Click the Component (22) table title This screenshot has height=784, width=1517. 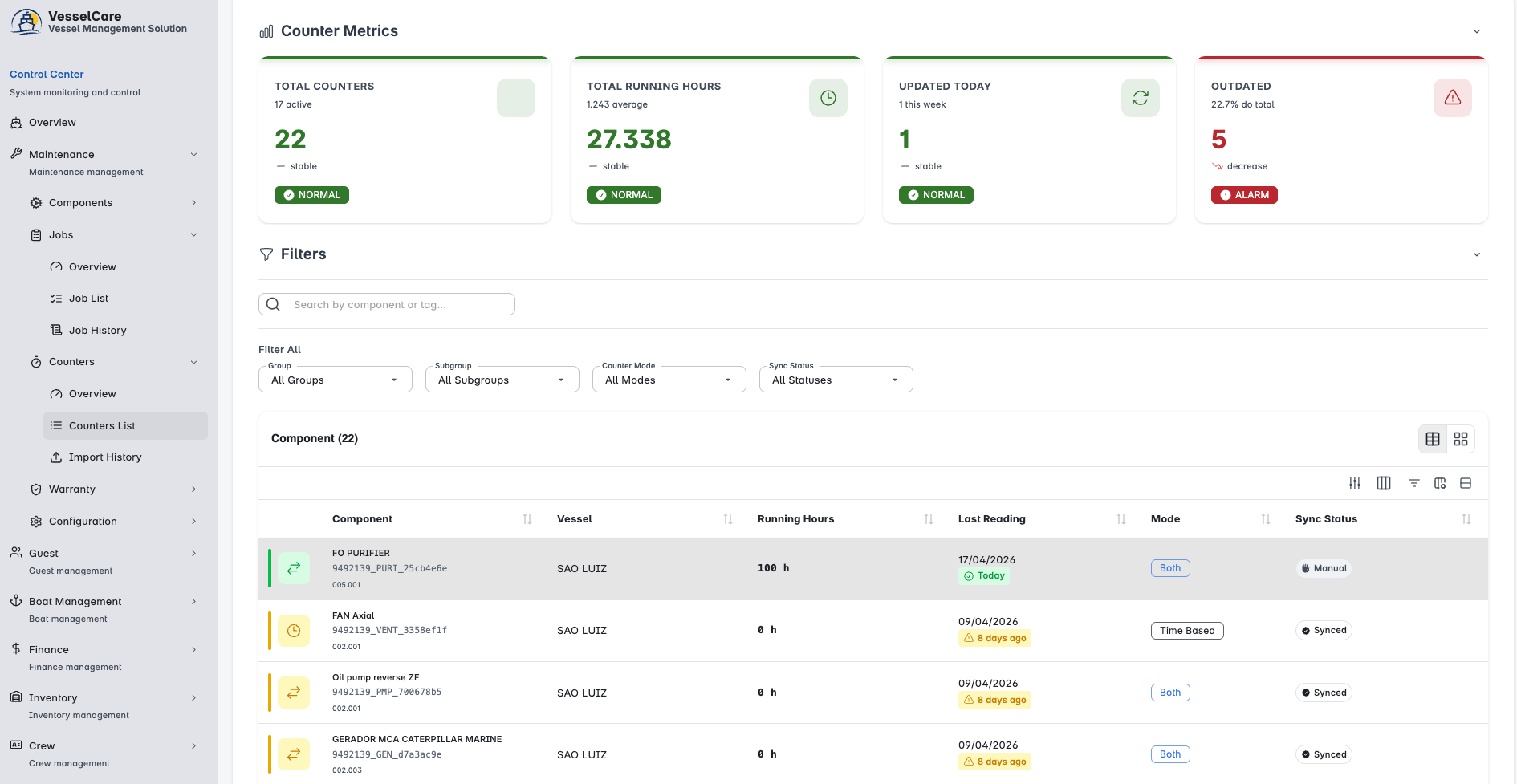[x=315, y=438]
